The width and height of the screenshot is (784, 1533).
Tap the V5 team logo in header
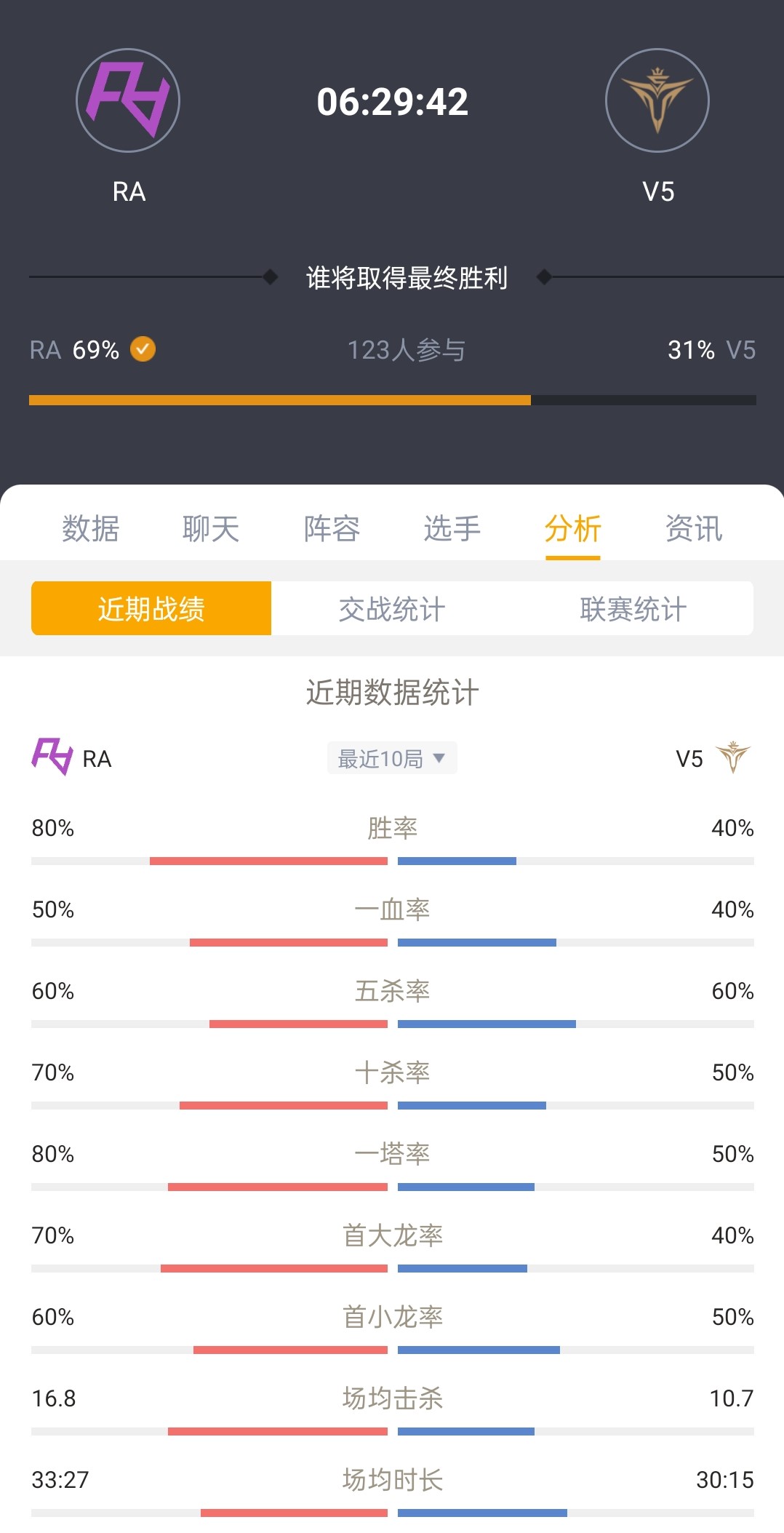point(657,100)
